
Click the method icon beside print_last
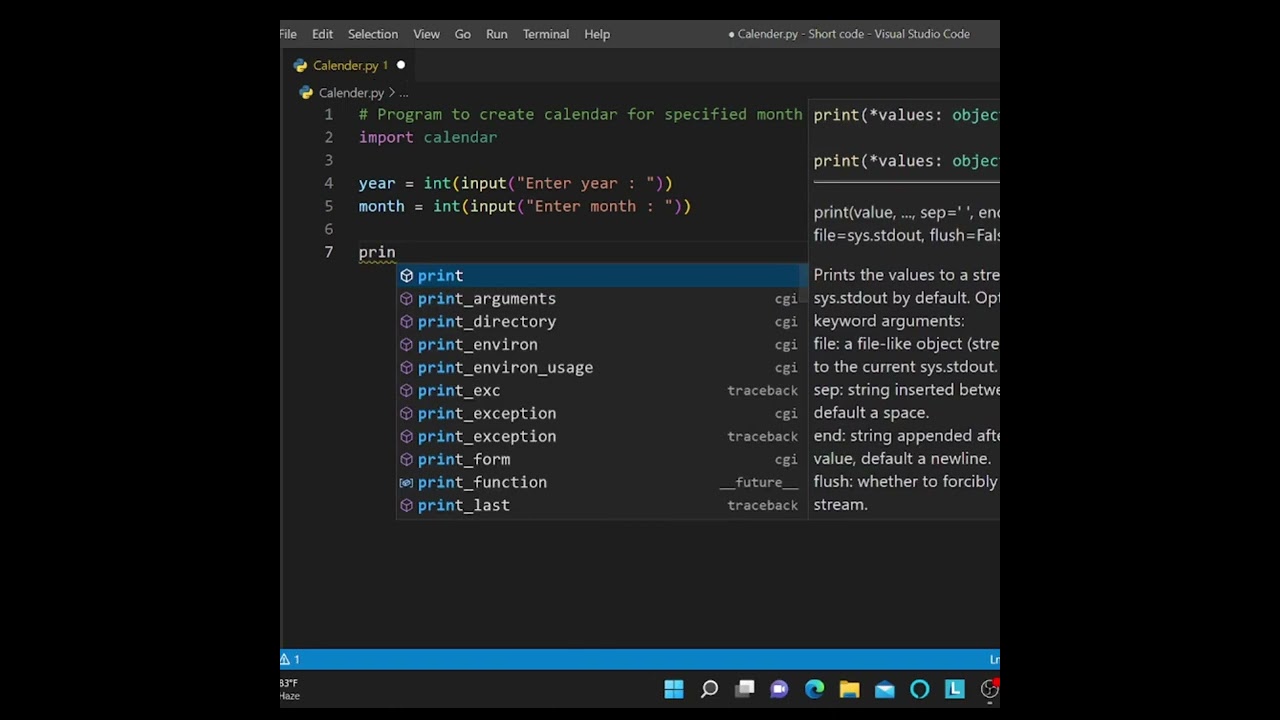tap(406, 505)
